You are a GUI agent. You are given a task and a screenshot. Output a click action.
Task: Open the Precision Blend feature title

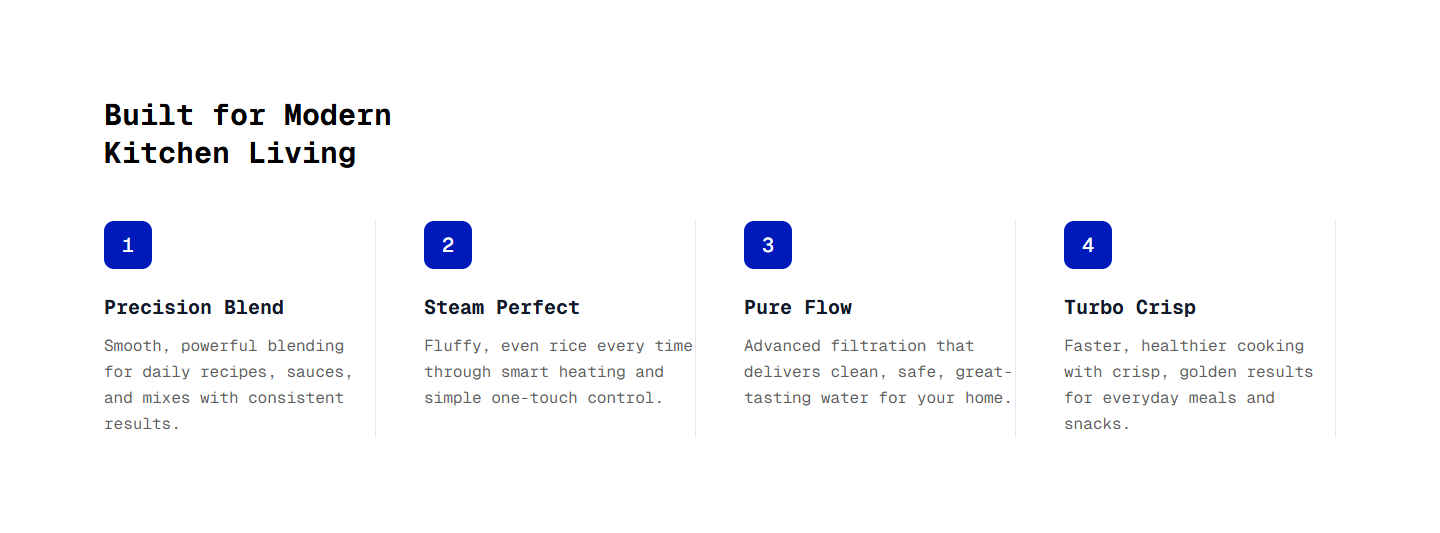pos(194,307)
